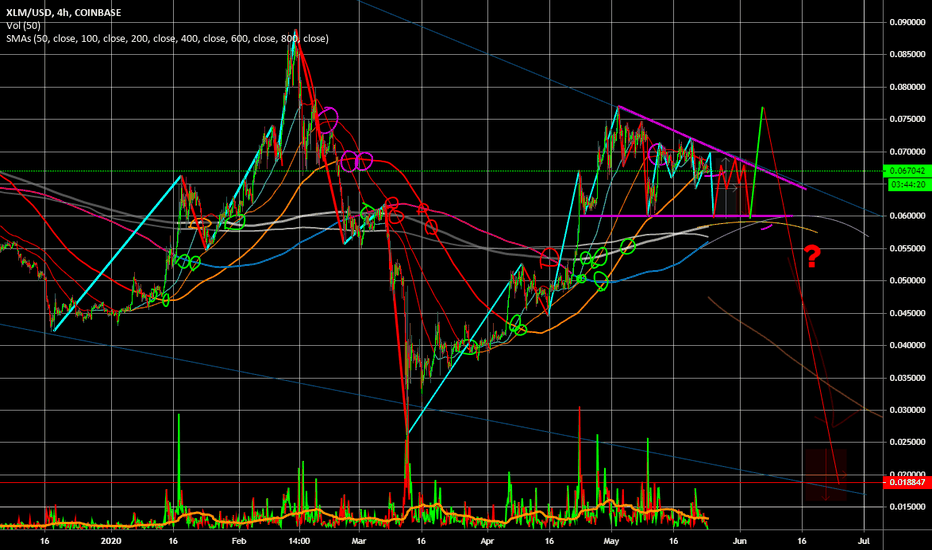Screen dimensions: 932x550
Task: Click the 0.090000 price axis label
Action: 908,23
